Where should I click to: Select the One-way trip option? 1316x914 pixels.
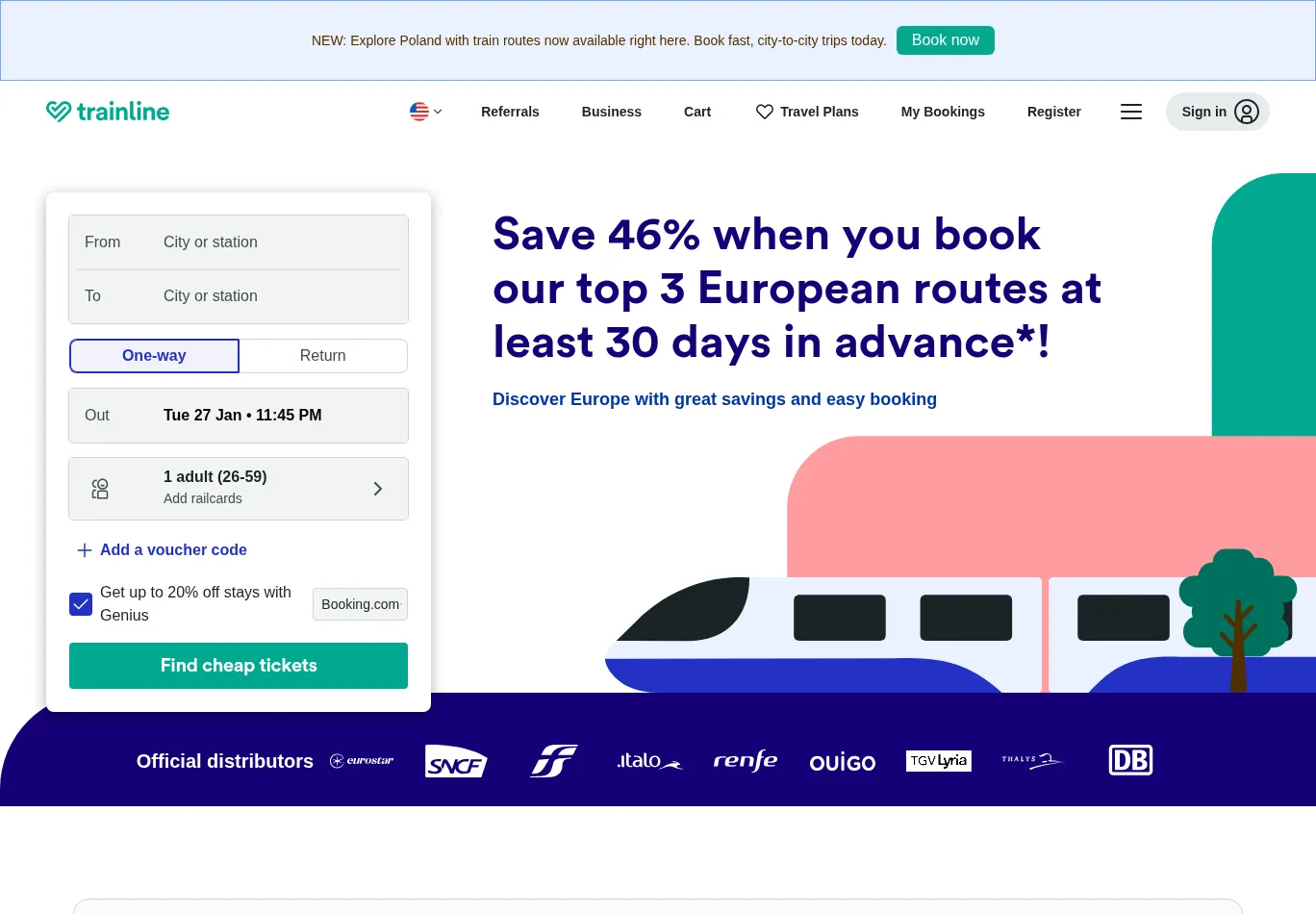click(154, 356)
